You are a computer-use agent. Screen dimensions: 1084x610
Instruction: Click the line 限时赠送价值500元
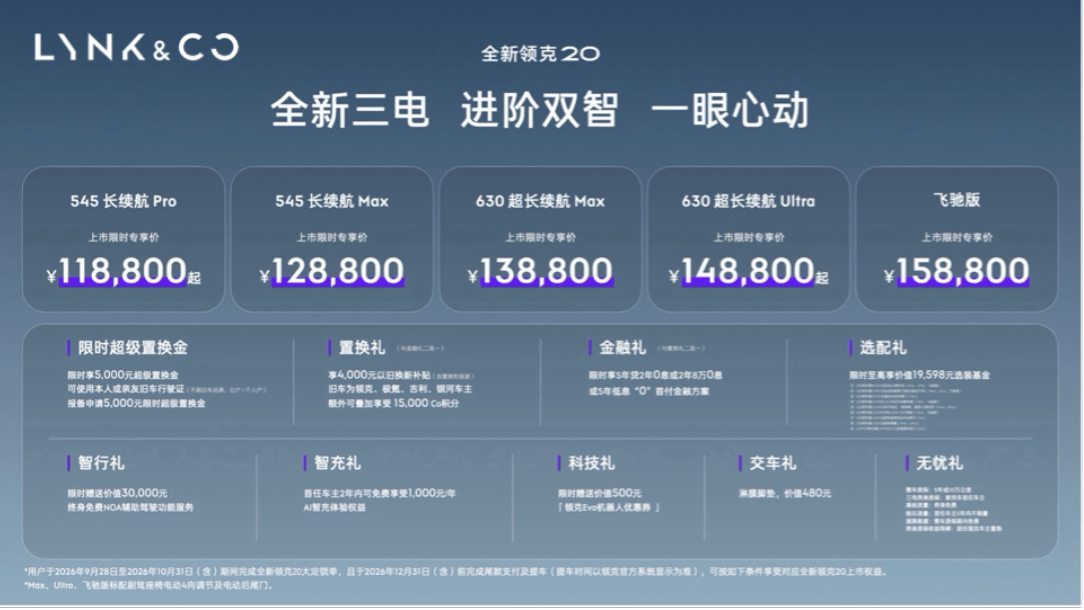coord(599,493)
